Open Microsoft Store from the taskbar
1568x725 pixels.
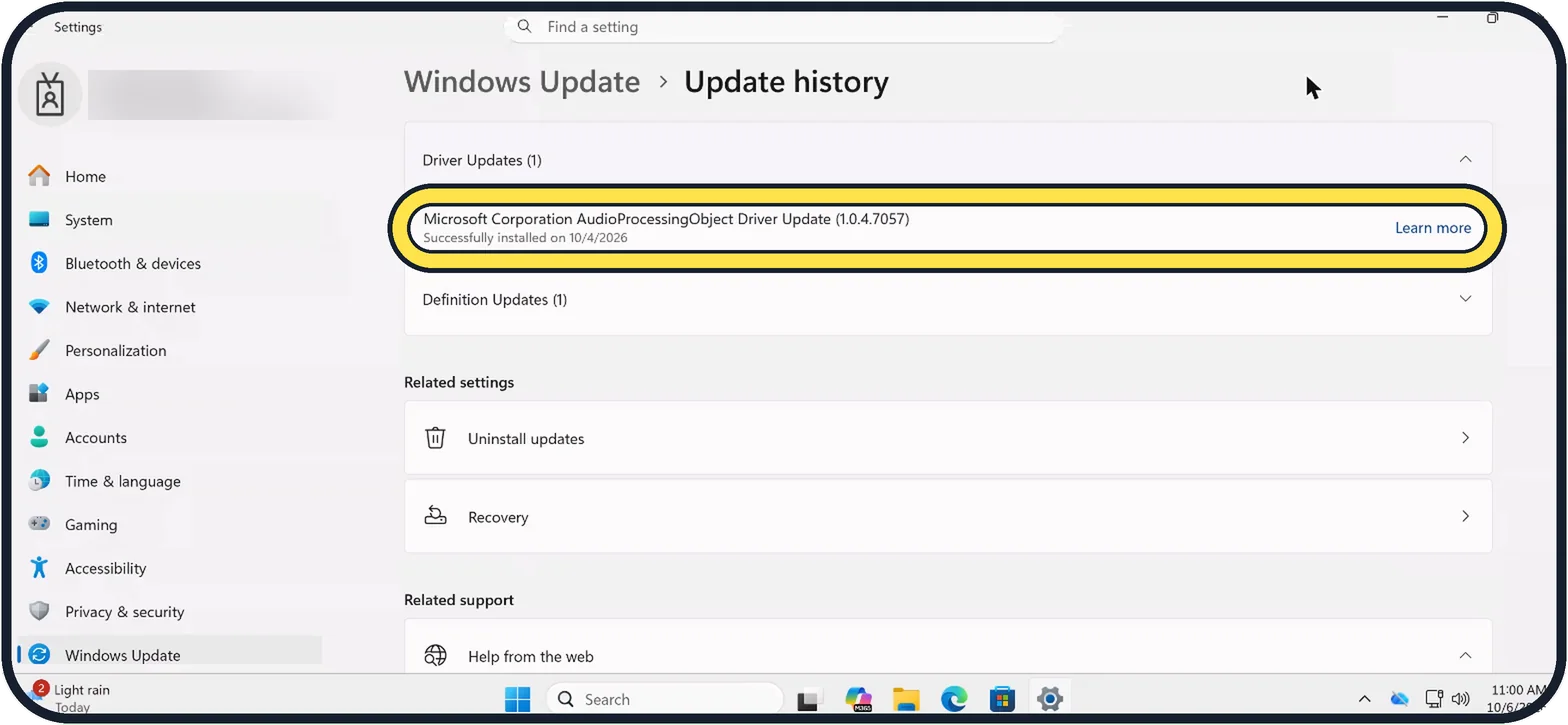point(1002,699)
